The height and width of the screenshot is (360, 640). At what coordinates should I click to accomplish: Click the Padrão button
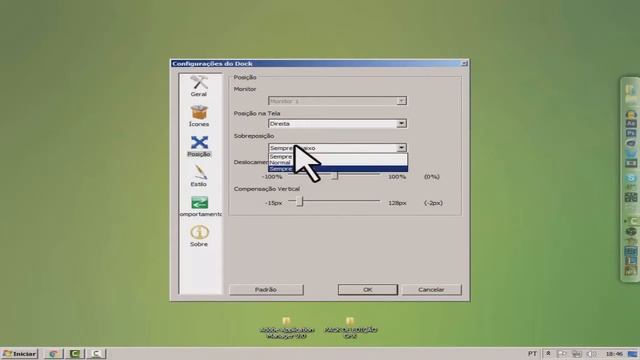[x=266, y=289]
